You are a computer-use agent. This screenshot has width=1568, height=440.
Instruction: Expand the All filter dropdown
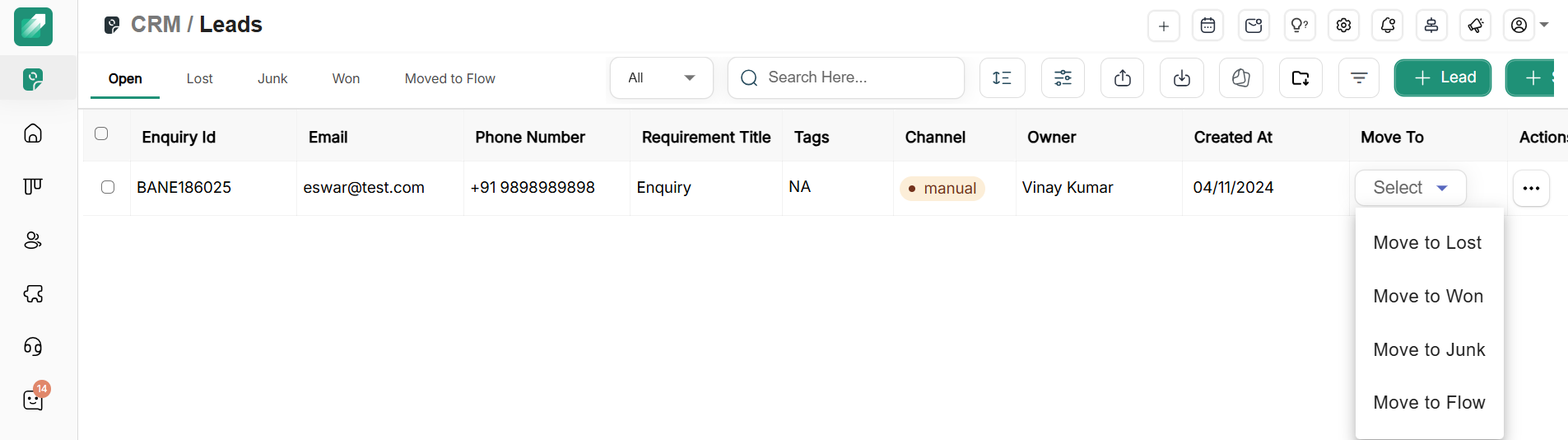tap(661, 78)
